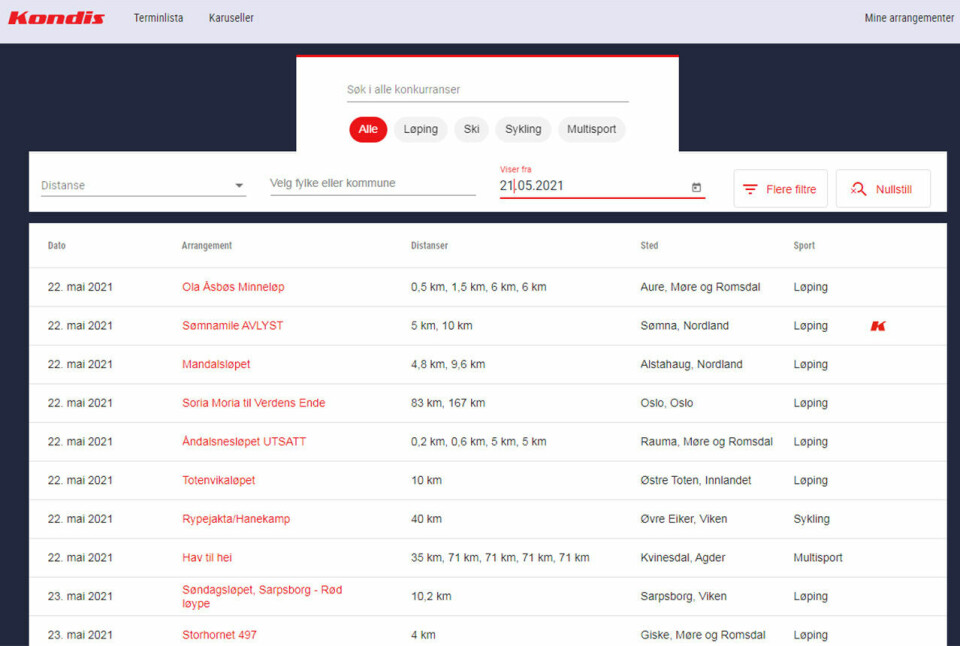This screenshot has height=646, width=960.
Task: Click the text Rauma, Møre og Romsdal
Action: click(x=707, y=441)
